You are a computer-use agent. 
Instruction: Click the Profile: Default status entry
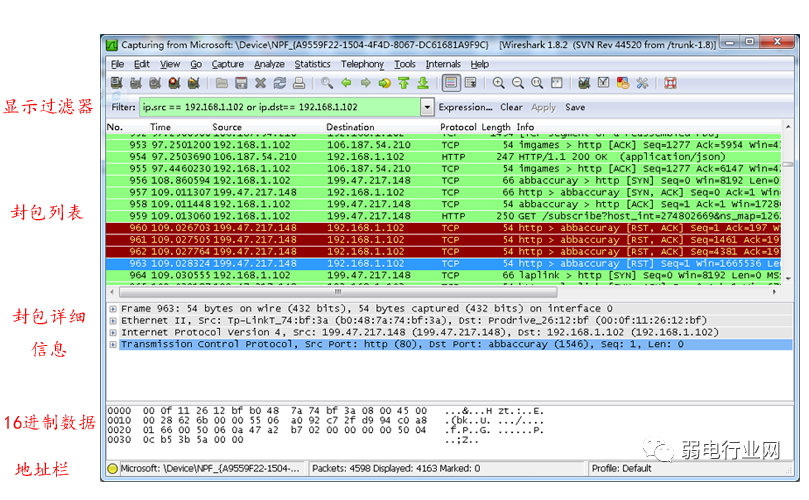[x=621, y=469]
